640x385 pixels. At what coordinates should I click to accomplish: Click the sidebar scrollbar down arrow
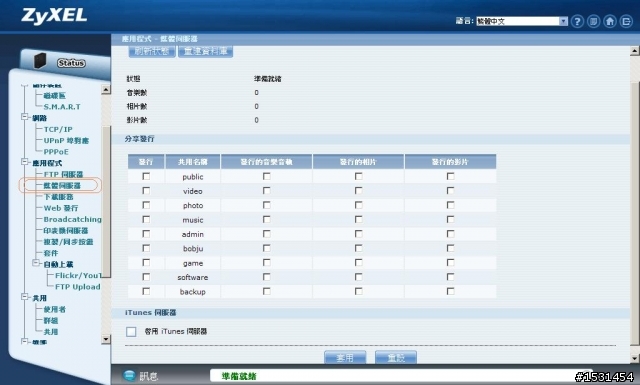point(106,339)
